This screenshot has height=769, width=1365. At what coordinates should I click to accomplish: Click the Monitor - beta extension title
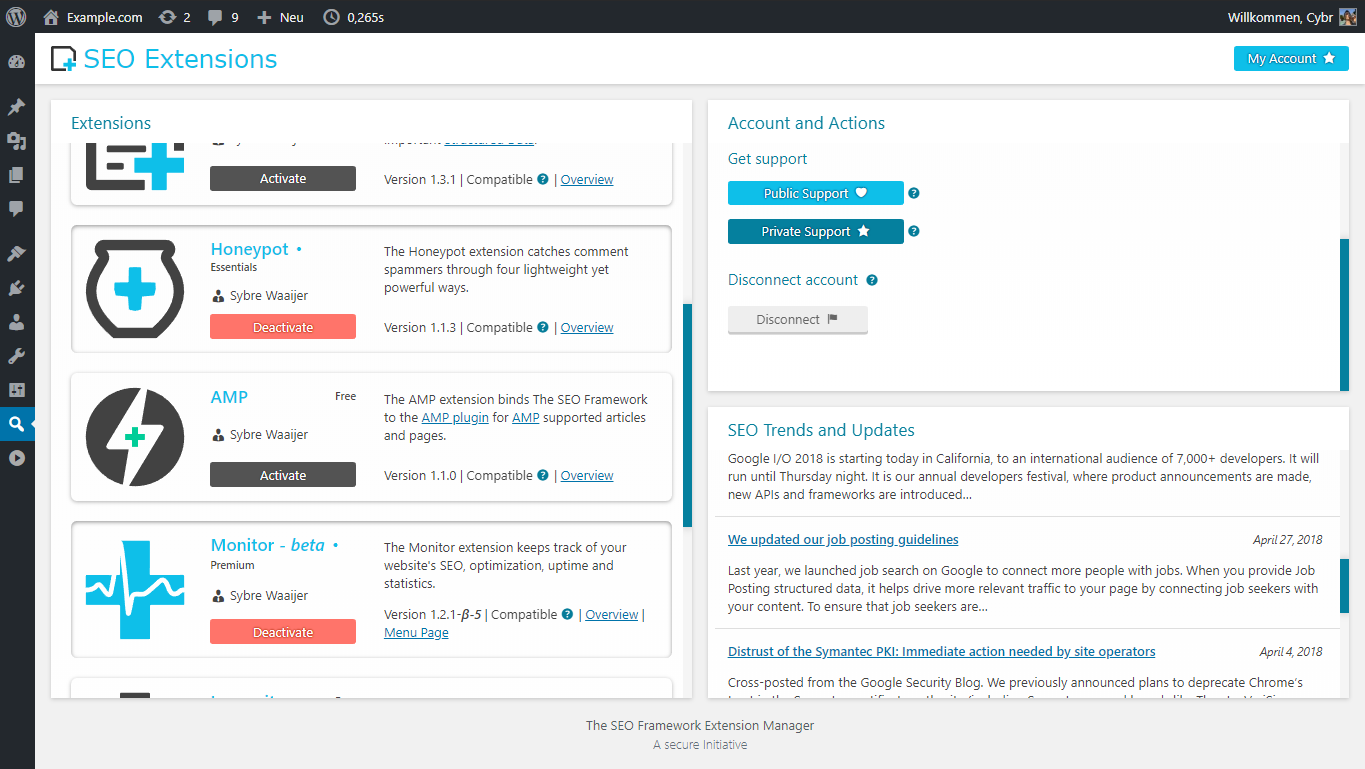pyautogui.click(x=267, y=545)
